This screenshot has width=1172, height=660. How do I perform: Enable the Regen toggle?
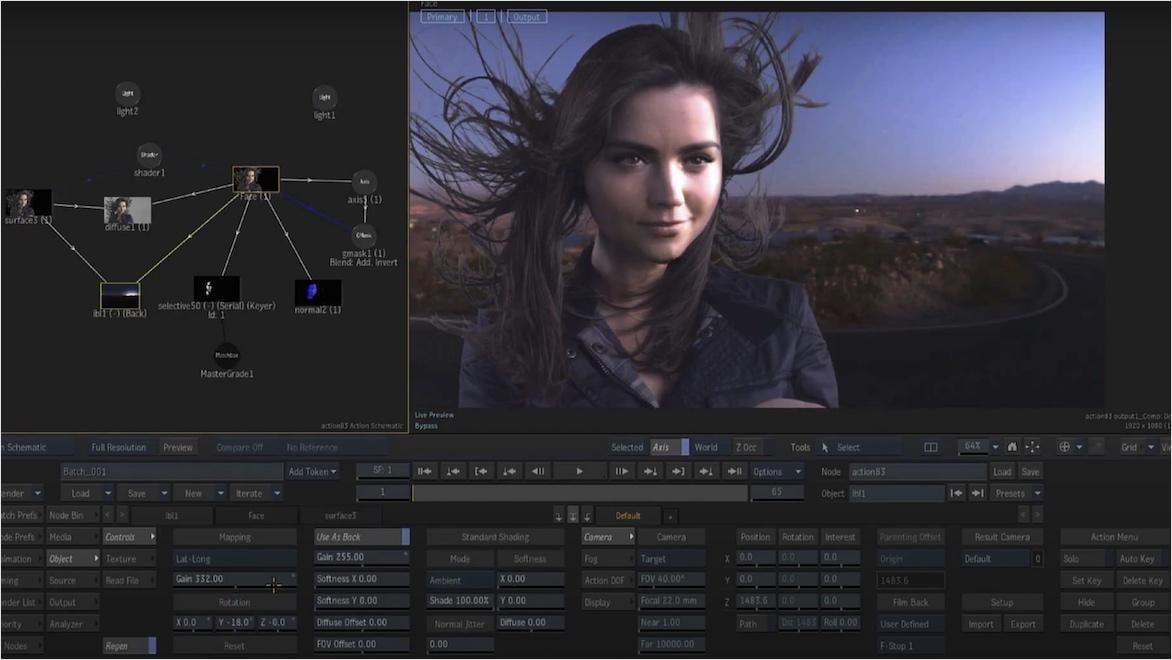tap(128, 645)
